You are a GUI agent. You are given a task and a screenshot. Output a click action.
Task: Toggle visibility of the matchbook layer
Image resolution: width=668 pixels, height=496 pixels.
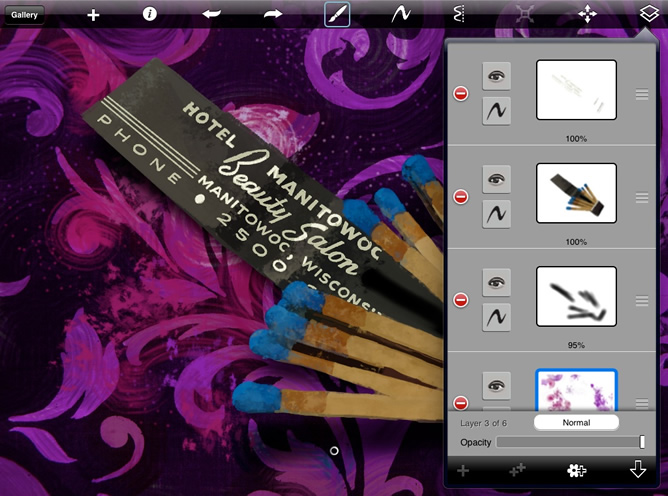click(x=496, y=179)
